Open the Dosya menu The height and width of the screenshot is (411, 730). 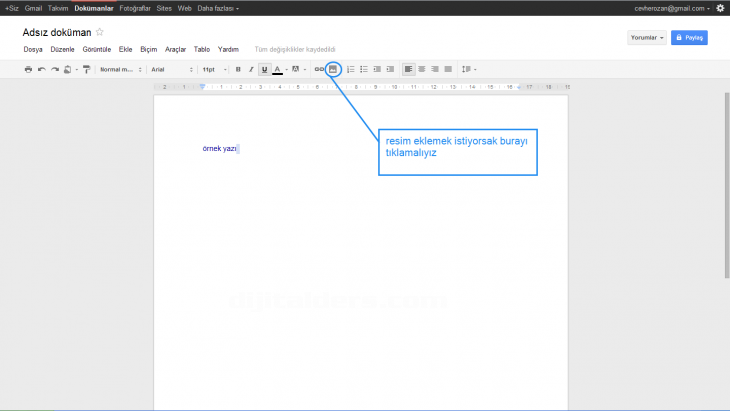[x=33, y=48]
